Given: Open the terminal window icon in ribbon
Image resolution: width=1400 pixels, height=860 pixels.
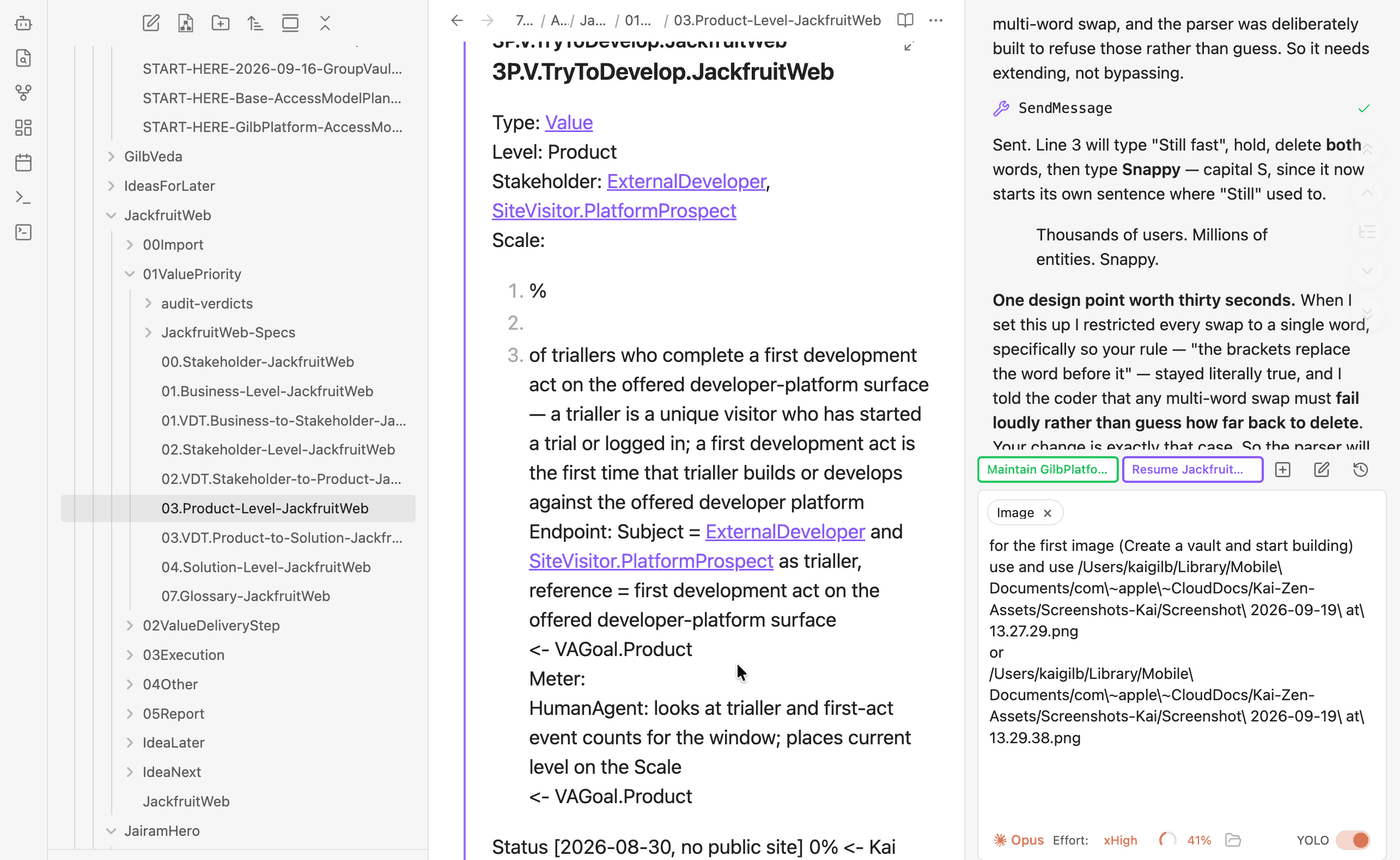Looking at the screenshot, I should point(24,232).
